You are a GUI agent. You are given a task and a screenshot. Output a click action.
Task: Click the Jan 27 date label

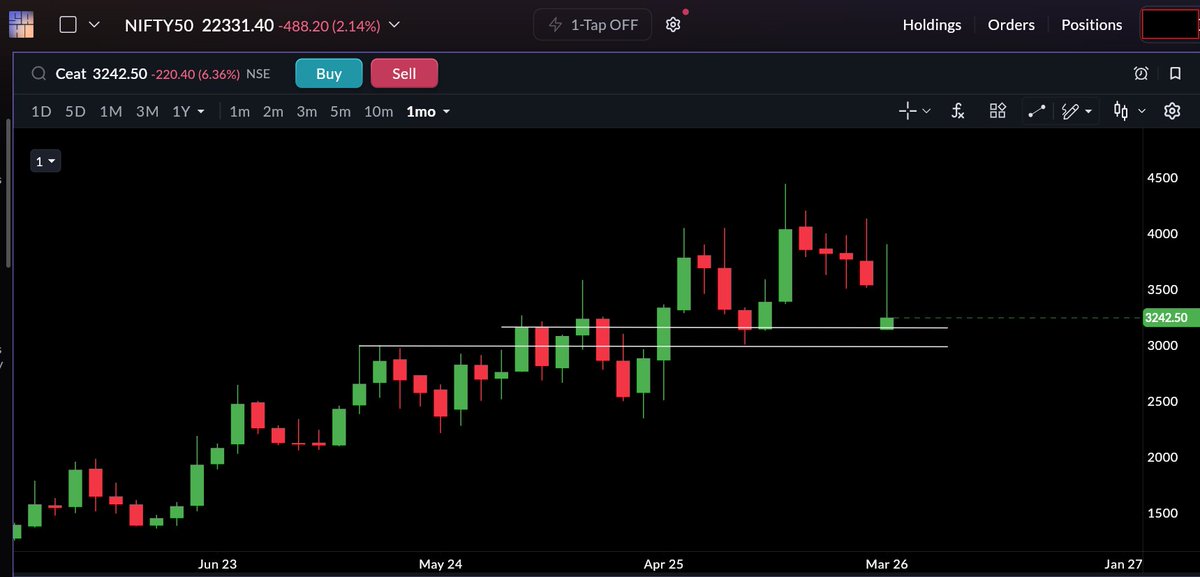click(x=1123, y=564)
